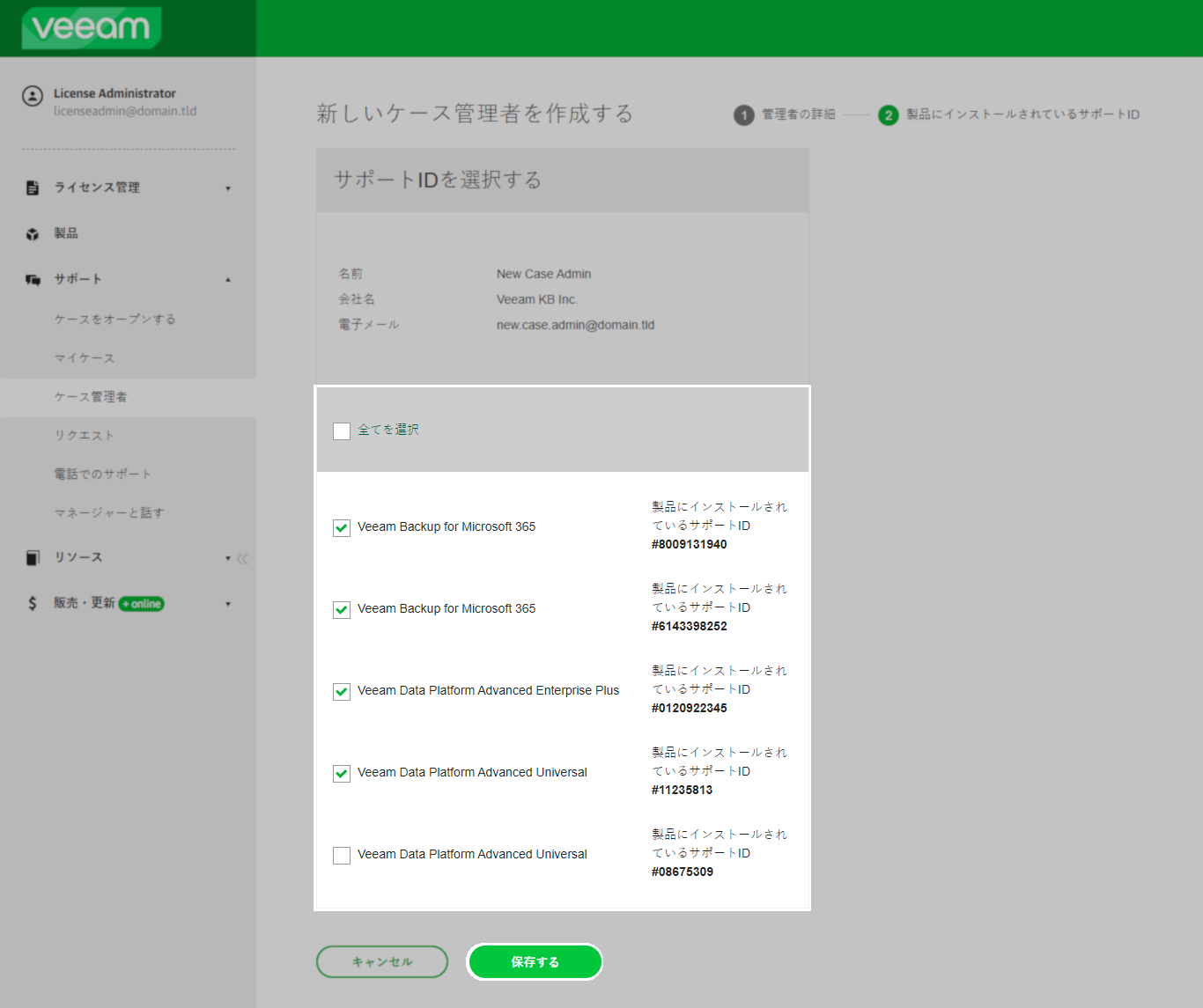The height and width of the screenshot is (1008, 1203).
Task: Click the +online badge
Action: (142, 604)
